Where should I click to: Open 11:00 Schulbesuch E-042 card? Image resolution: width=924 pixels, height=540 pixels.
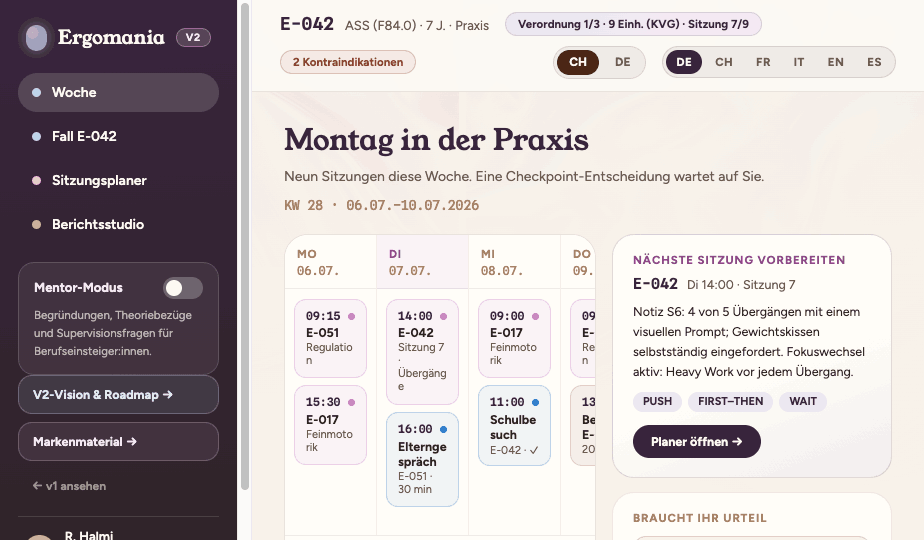[x=514, y=426]
